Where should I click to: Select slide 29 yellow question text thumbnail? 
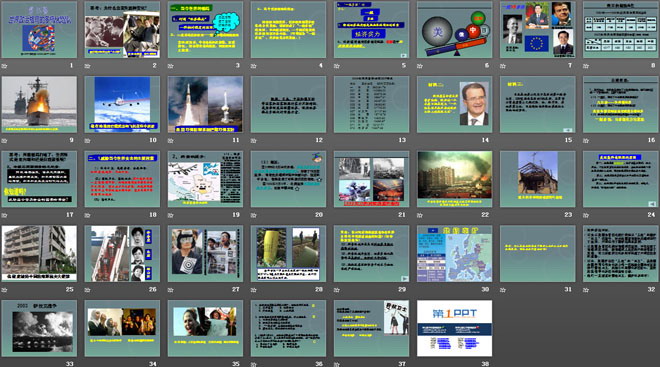pyautogui.click(x=371, y=253)
